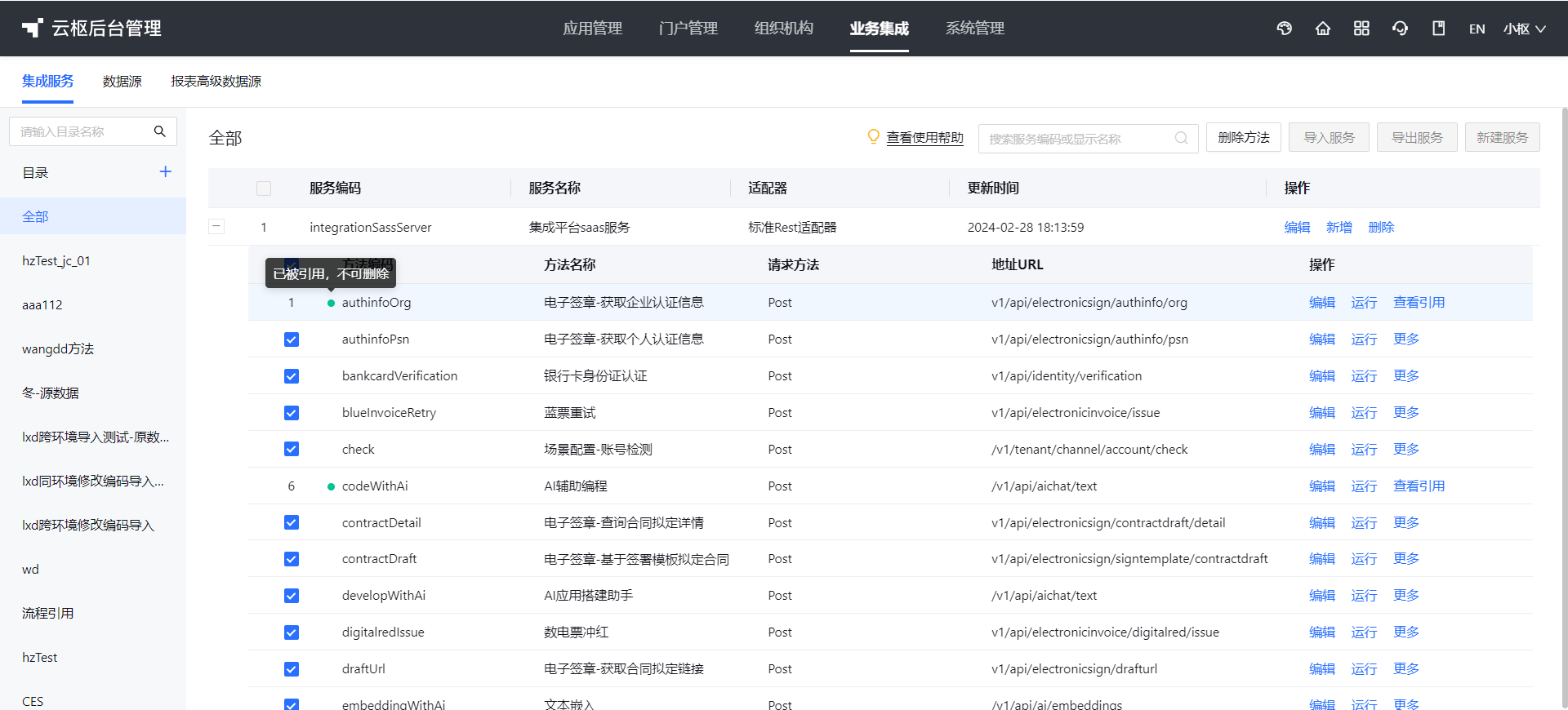
Task: Click 编辑 for codeWithAi method
Action: click(1322, 486)
